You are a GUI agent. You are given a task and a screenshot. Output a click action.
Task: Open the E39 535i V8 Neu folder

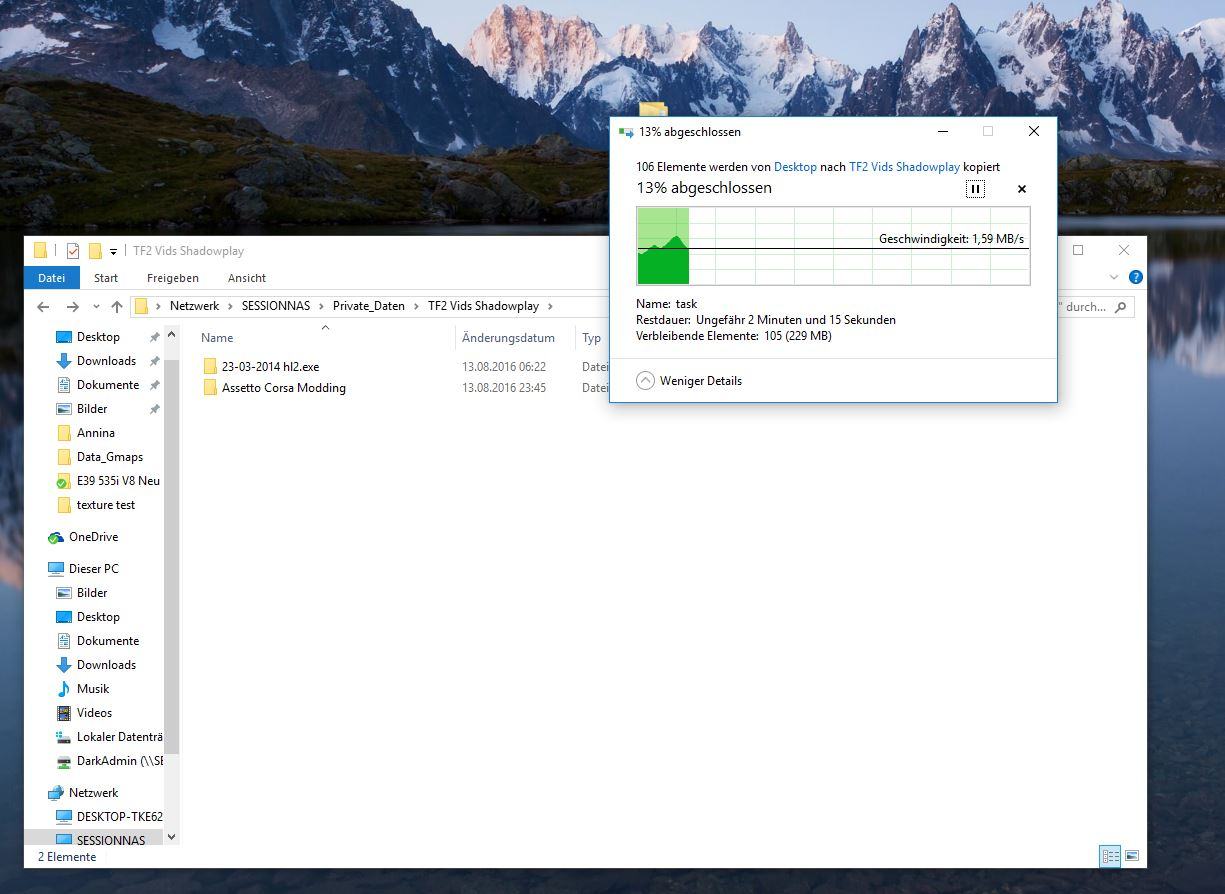[x=117, y=481]
